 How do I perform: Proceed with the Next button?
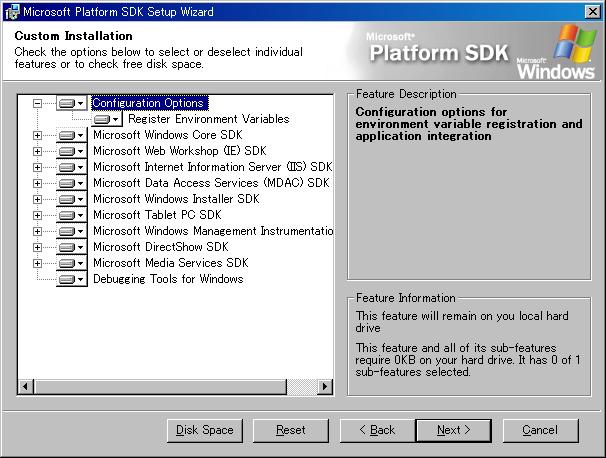[x=454, y=430]
